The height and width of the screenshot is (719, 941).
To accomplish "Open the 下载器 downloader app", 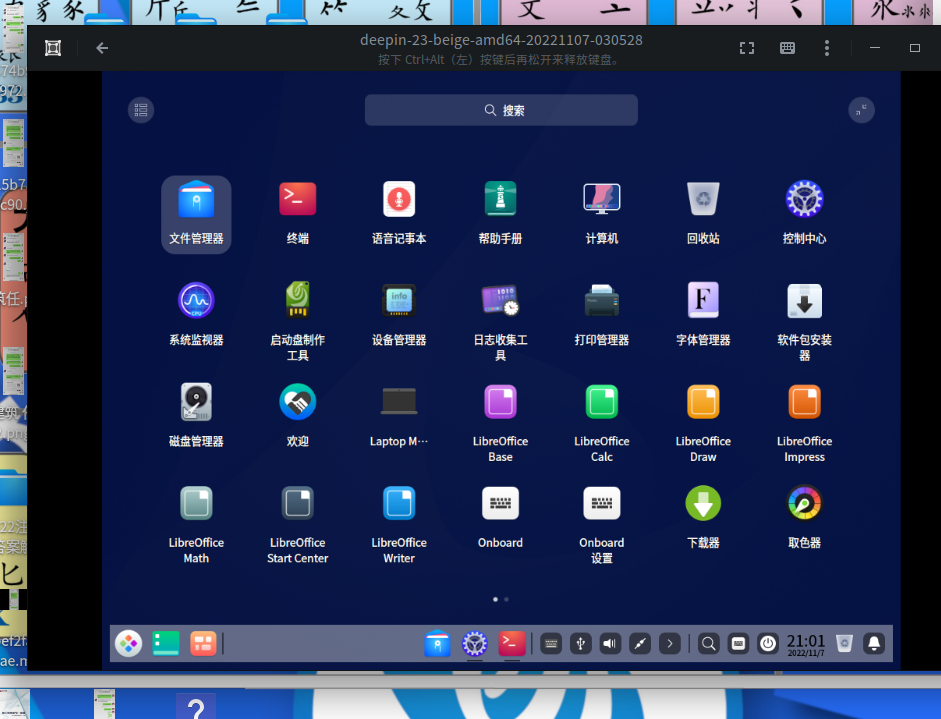I will [703, 503].
